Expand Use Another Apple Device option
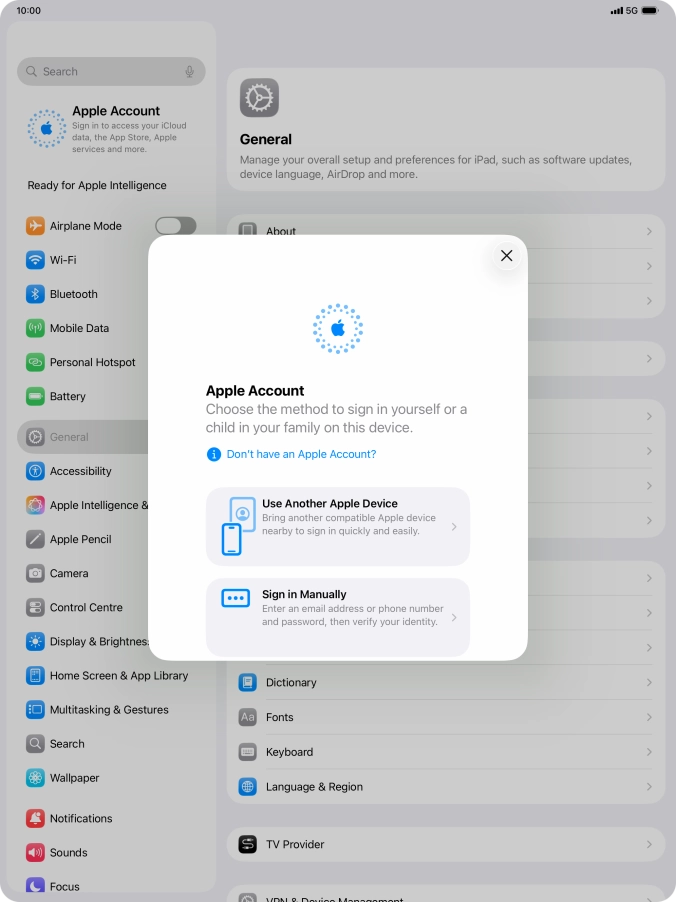Image resolution: width=676 pixels, height=902 pixels. coord(454,527)
